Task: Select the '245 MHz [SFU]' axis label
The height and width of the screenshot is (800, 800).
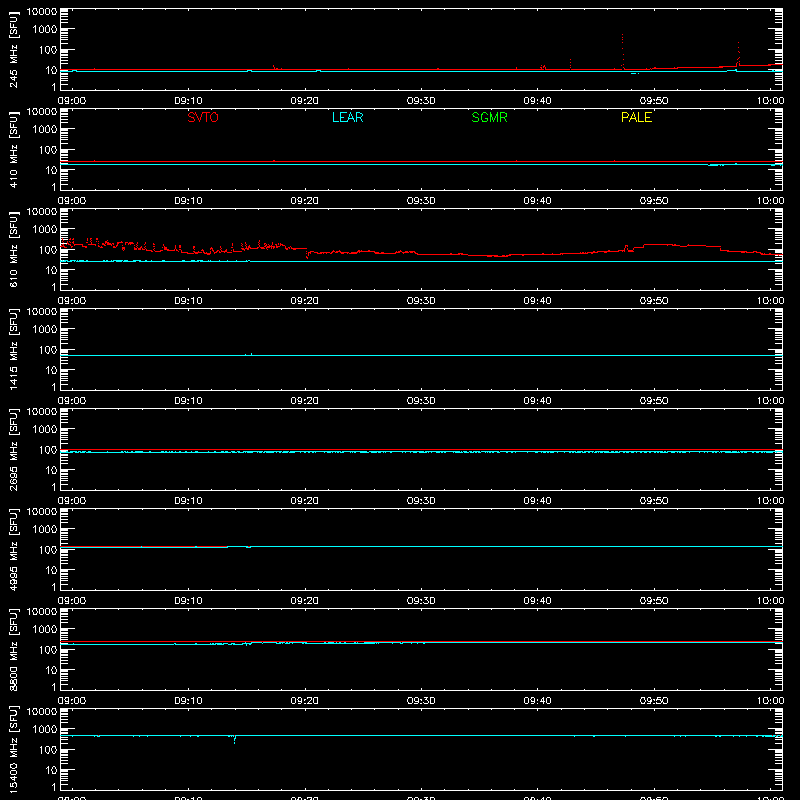Action: point(13,49)
